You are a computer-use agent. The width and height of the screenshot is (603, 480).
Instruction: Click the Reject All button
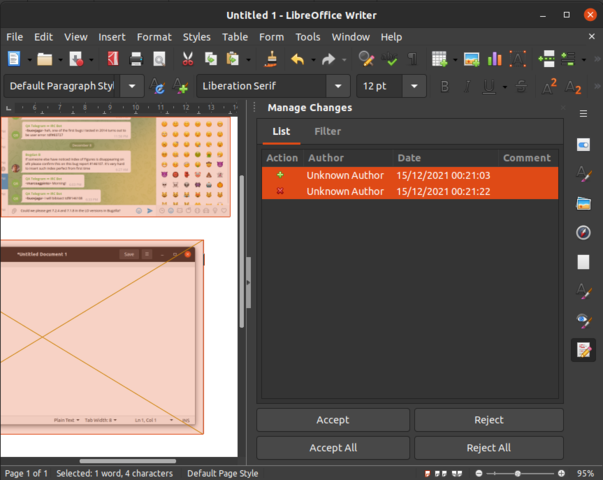[x=489, y=448]
